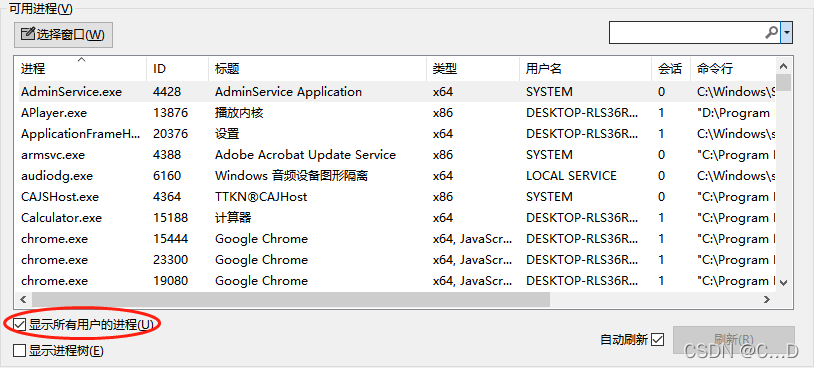Screen dimensions: 814x368
Task: Click the search magnifier icon
Action: click(772, 33)
